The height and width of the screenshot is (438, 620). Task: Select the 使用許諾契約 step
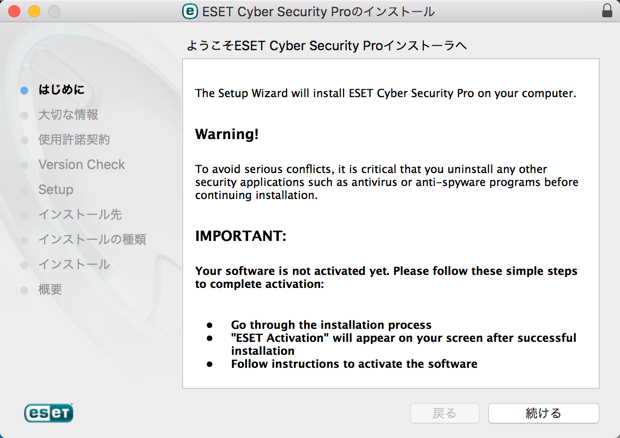click(x=74, y=140)
